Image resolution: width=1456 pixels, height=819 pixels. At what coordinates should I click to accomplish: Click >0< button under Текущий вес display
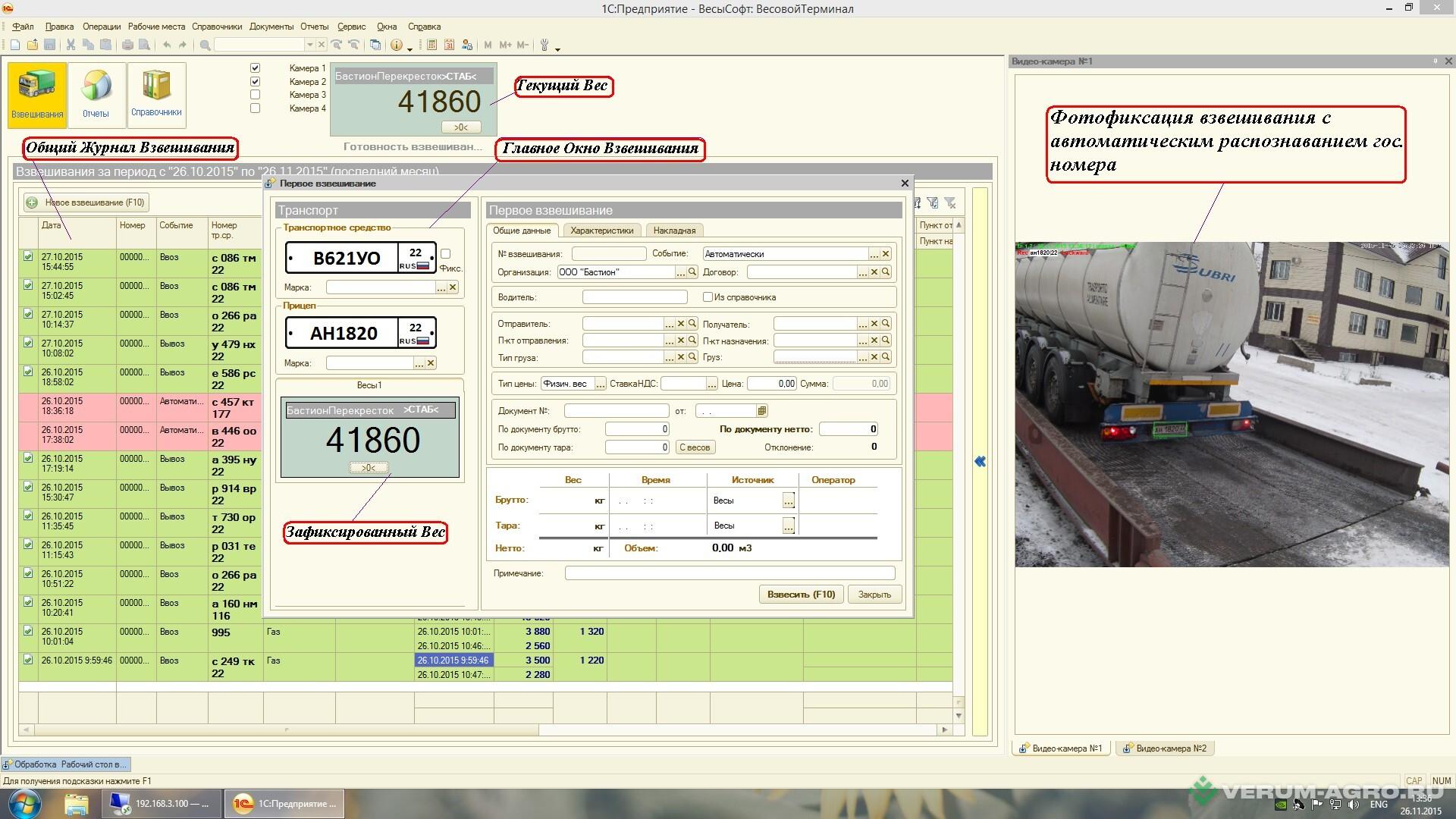[x=461, y=127]
